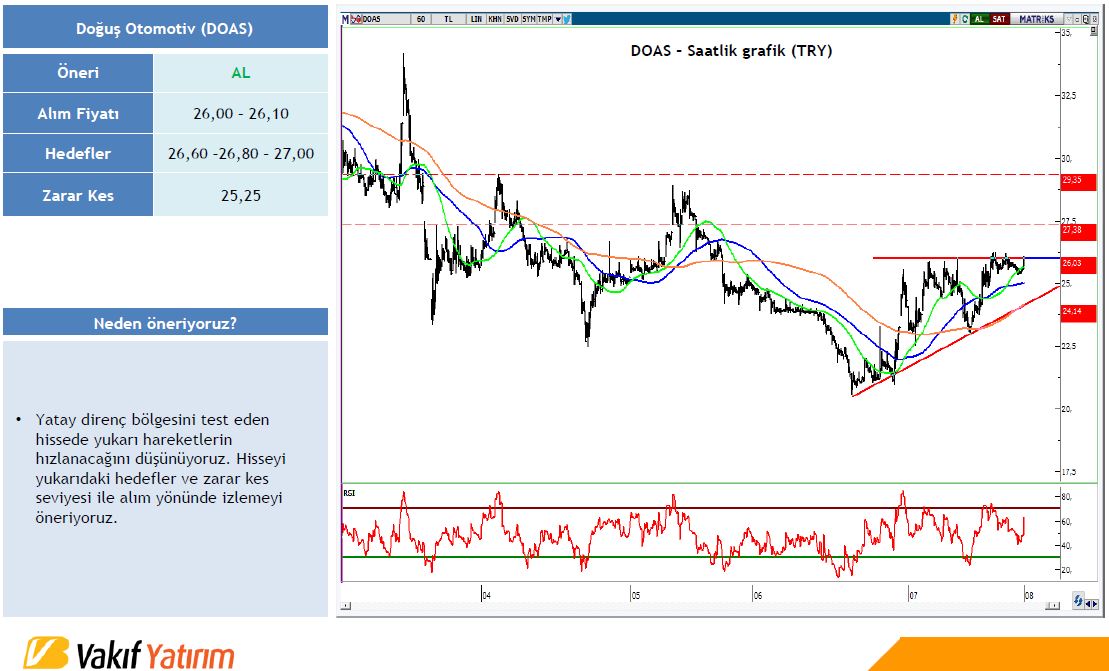This screenshot has width=1109, height=671.
Task: Click the left arrow of horizontal chart scrollbar
Action: (346, 606)
